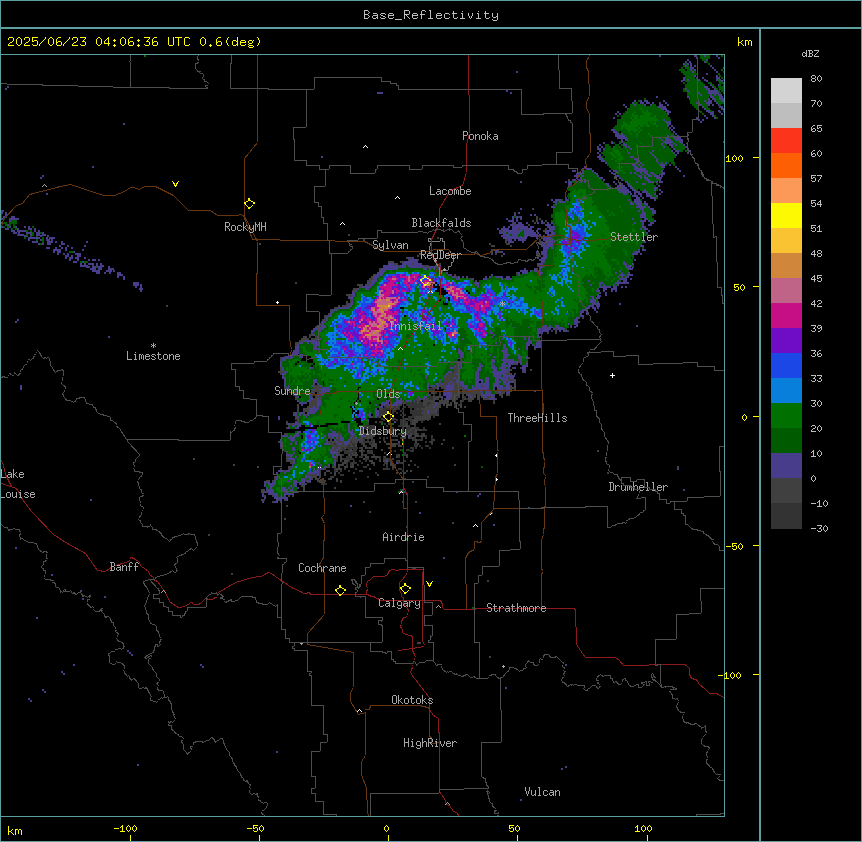Viewport: 862px width, 842px height.
Task: Select the white plus marker north of Drumheller
Action: (612, 375)
